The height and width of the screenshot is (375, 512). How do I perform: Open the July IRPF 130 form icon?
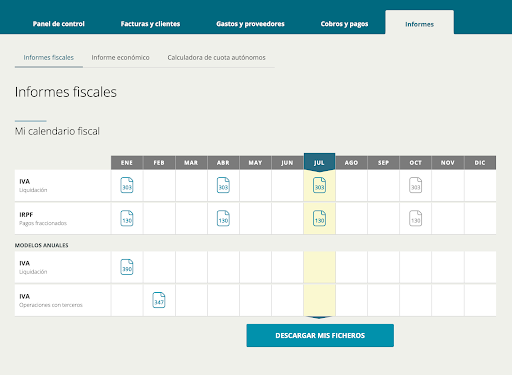tap(319, 218)
